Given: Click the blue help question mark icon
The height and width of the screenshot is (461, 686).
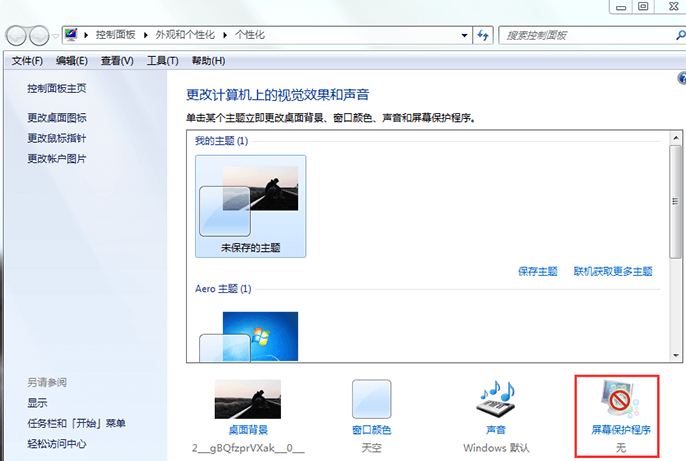Looking at the screenshot, I should click(681, 78).
